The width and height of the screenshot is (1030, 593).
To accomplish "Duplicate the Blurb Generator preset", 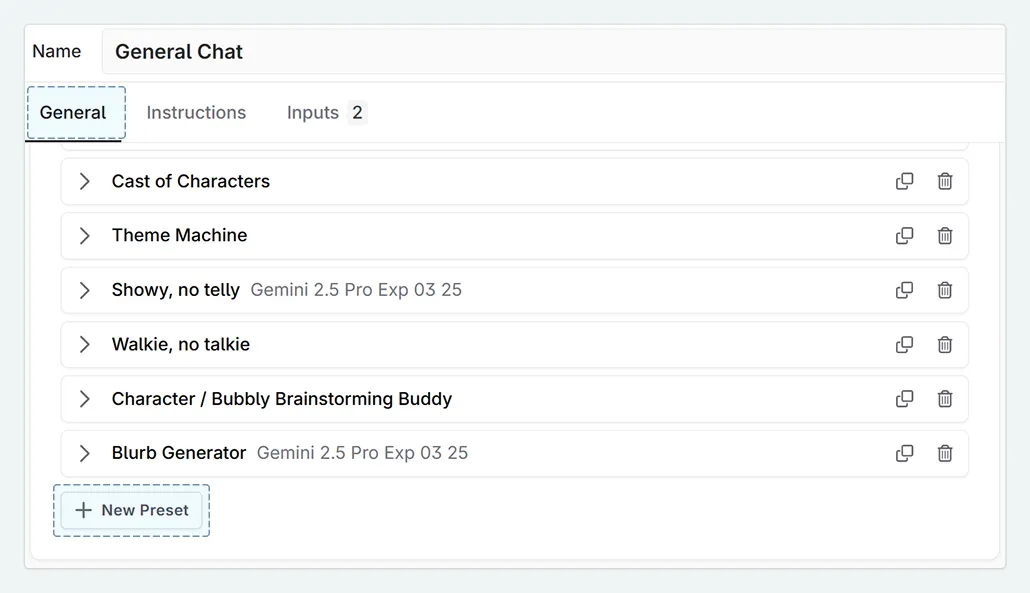I will 904,453.
